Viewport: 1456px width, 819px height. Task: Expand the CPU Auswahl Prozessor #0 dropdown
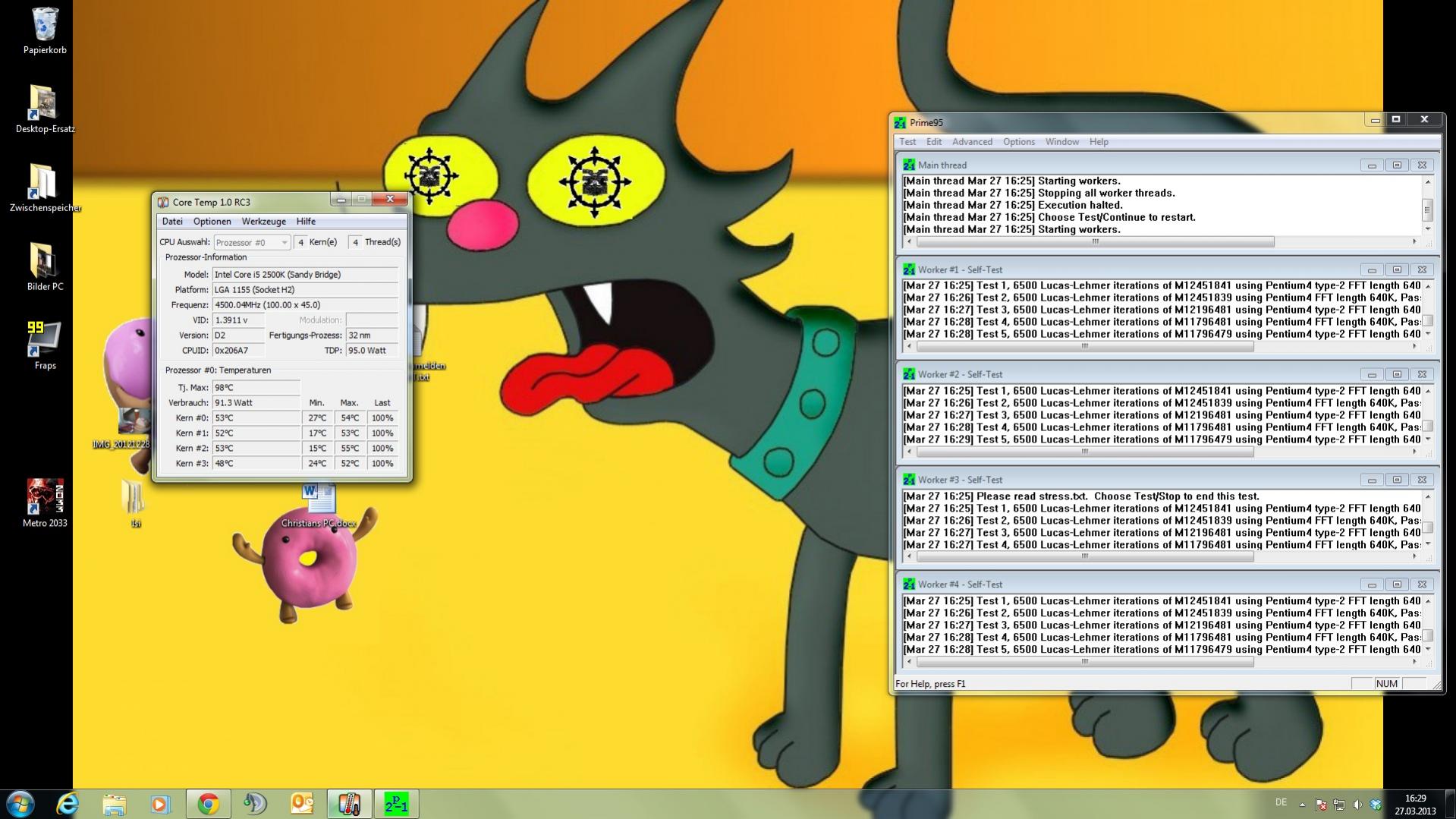[x=252, y=242]
